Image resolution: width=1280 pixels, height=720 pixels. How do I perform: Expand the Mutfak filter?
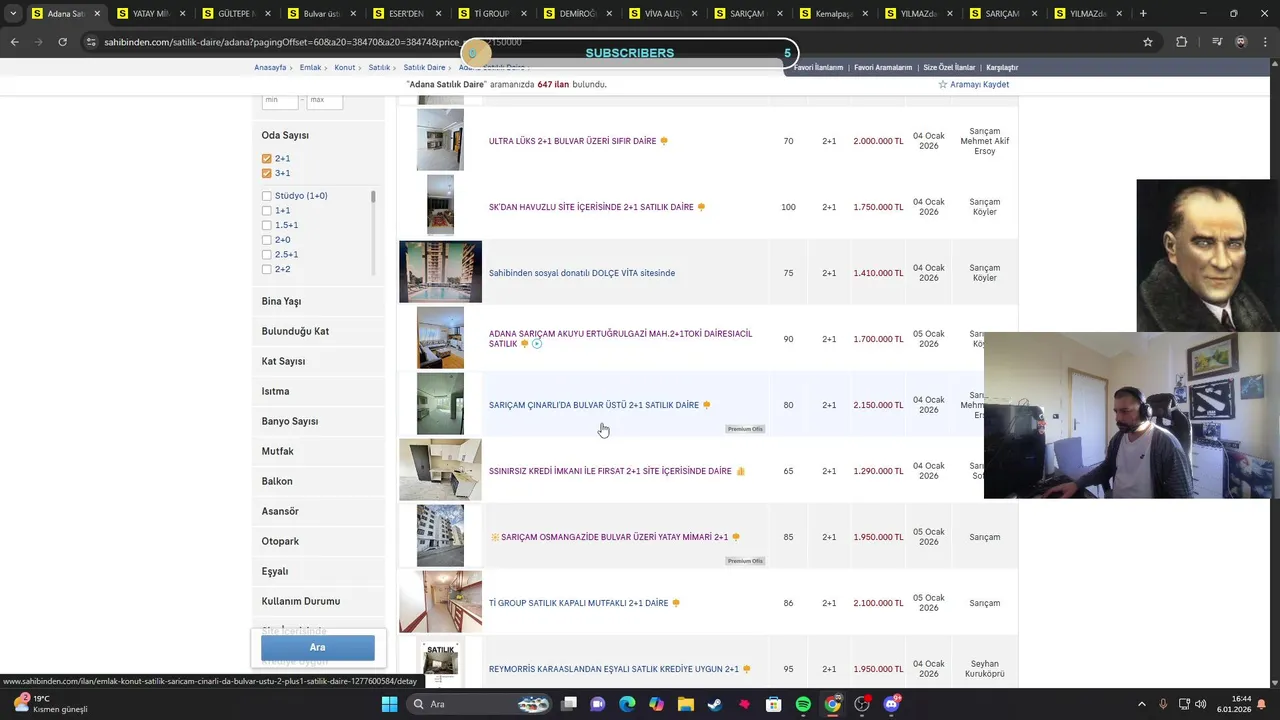coord(318,451)
